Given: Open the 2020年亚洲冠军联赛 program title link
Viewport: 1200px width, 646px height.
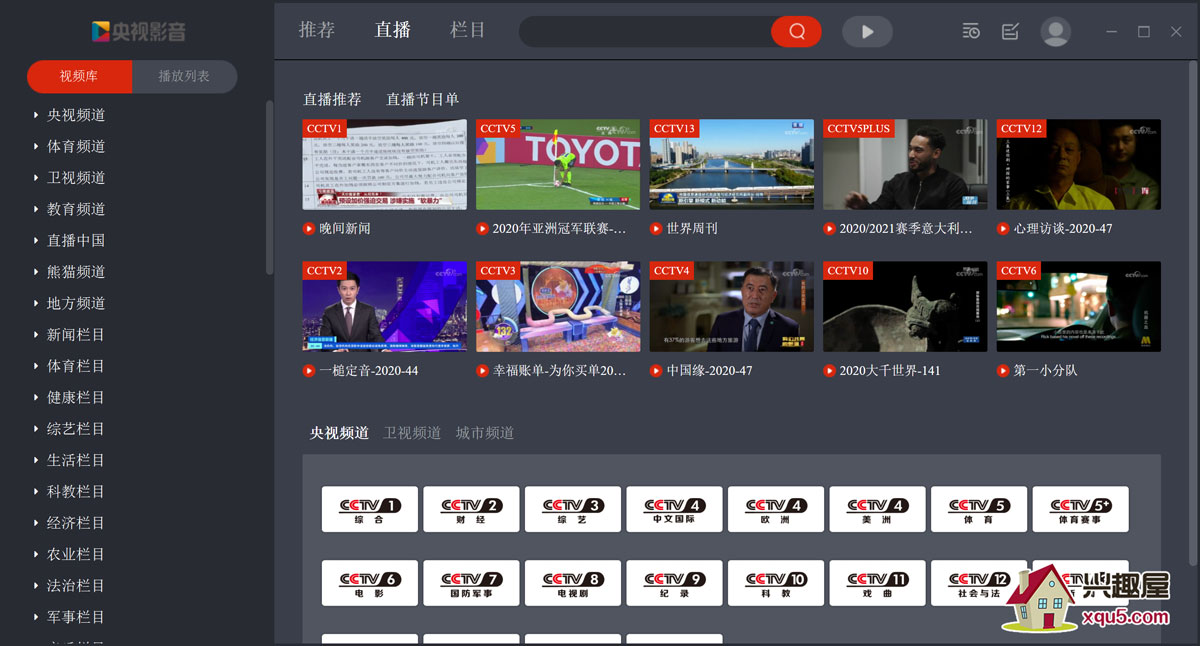Looking at the screenshot, I should tap(559, 228).
